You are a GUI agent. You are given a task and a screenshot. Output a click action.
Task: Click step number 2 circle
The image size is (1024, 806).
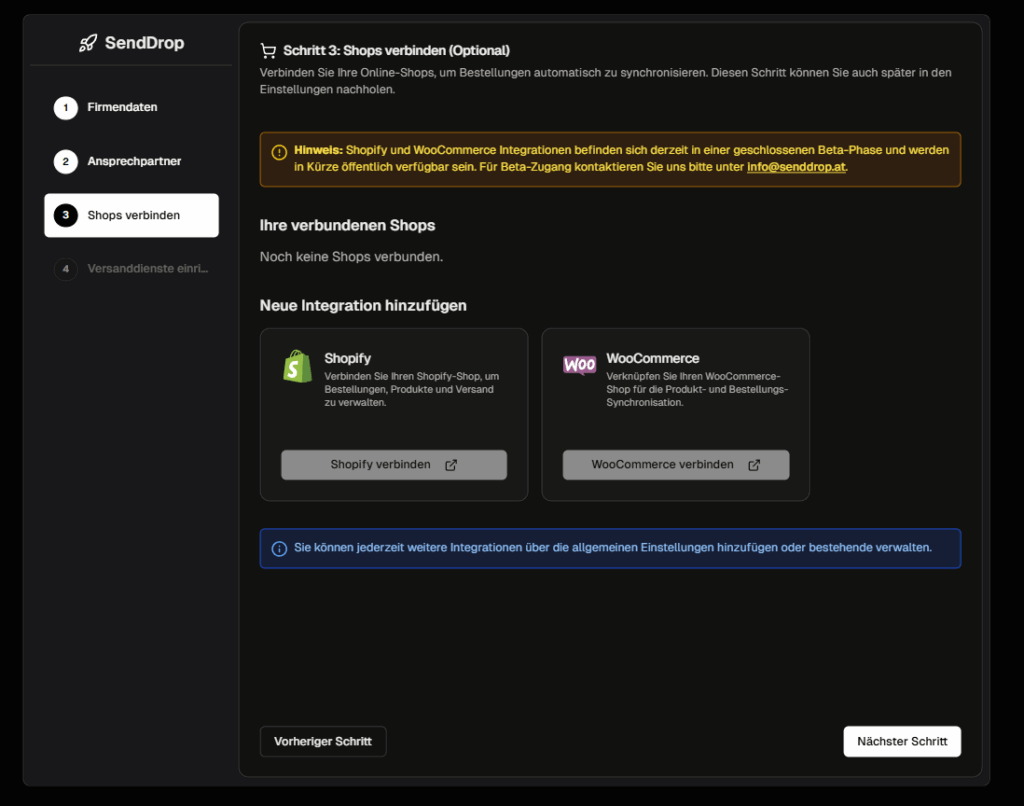[65, 161]
